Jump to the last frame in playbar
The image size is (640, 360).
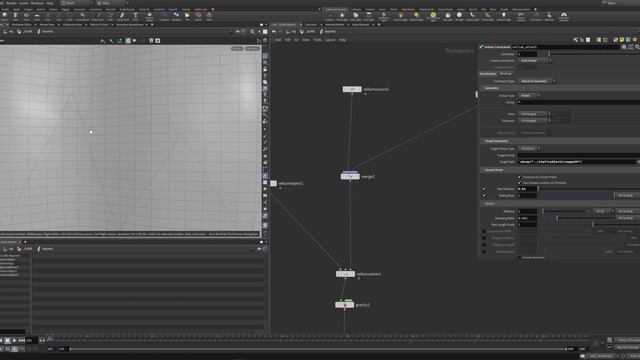pos(22,340)
